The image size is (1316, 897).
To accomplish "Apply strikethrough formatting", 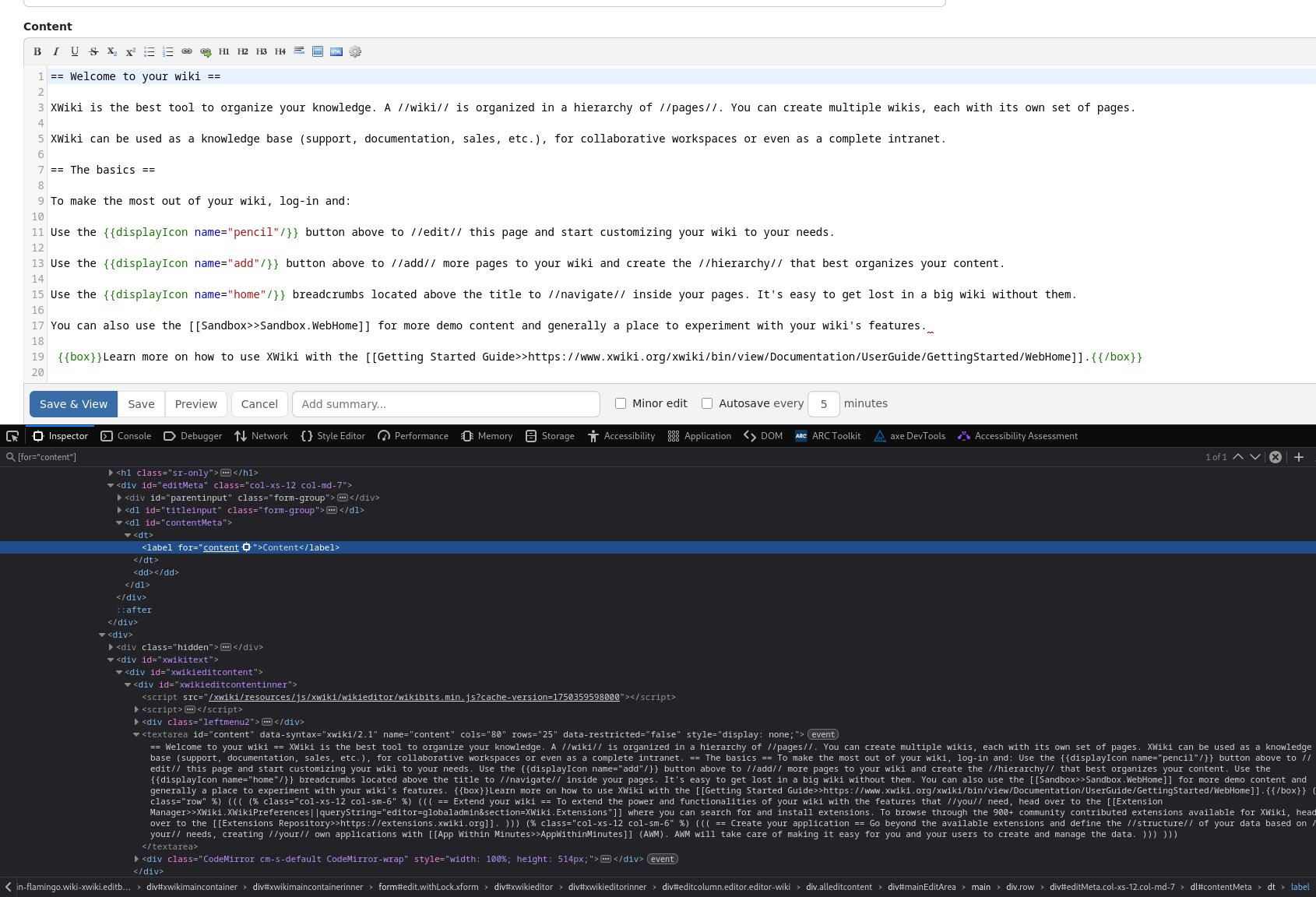I will [93, 51].
